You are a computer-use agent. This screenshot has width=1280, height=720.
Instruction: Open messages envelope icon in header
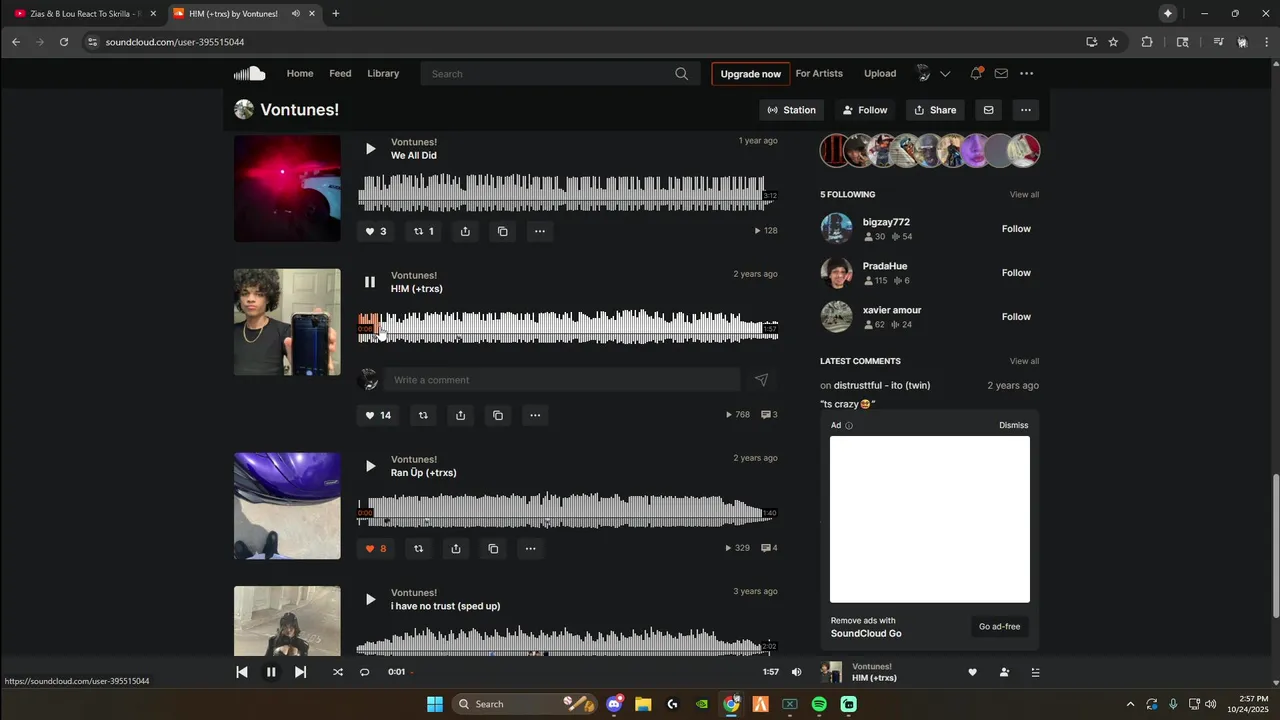point(1001,74)
